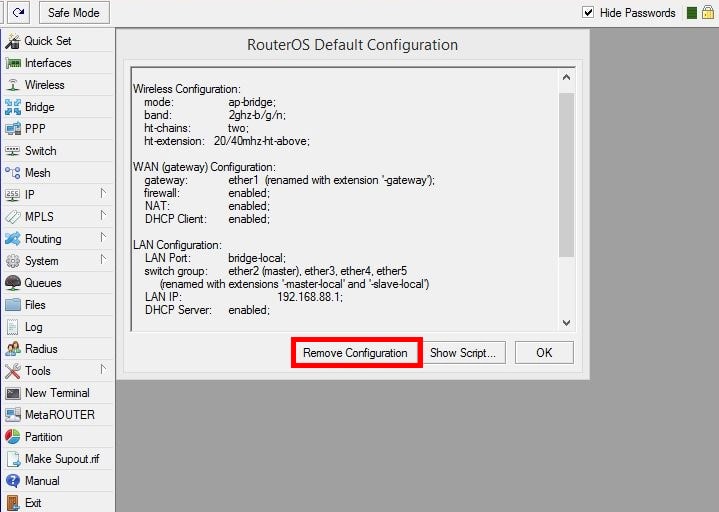The height and width of the screenshot is (512, 719).
Task: Open the Interfaces menu item
Action: click(47, 63)
